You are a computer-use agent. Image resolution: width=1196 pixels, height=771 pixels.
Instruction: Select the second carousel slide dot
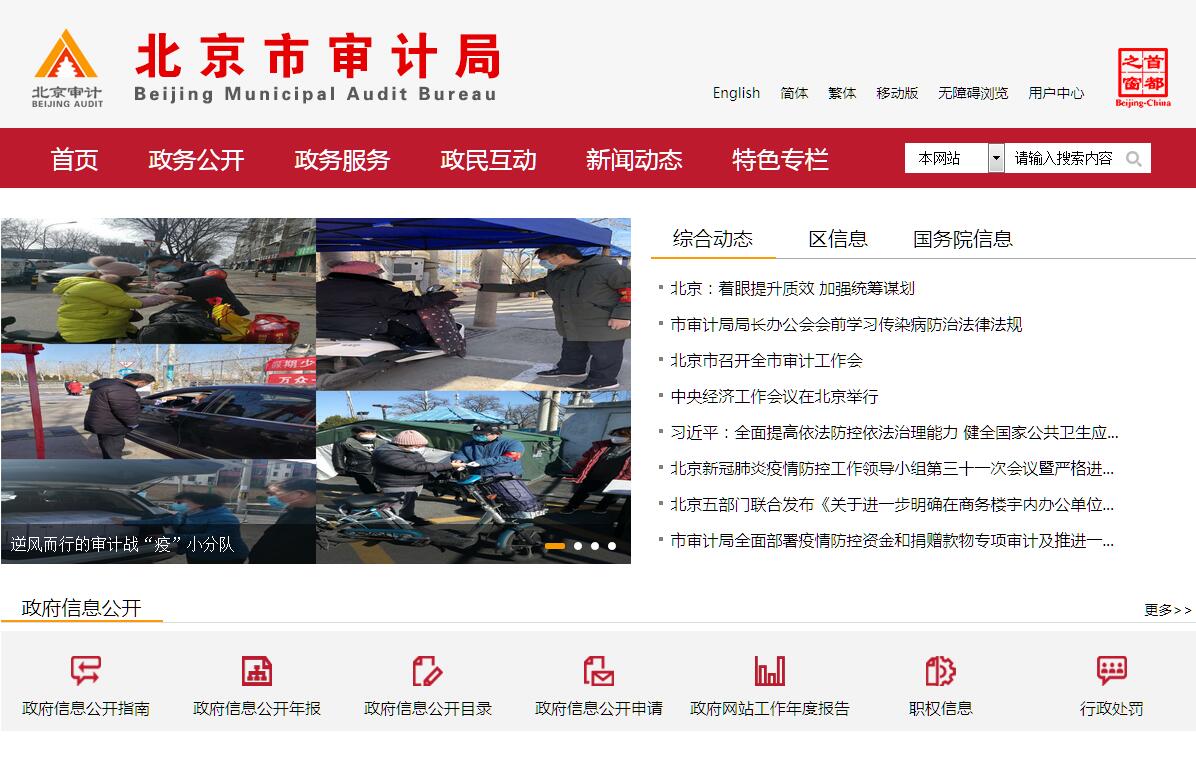pos(578,546)
